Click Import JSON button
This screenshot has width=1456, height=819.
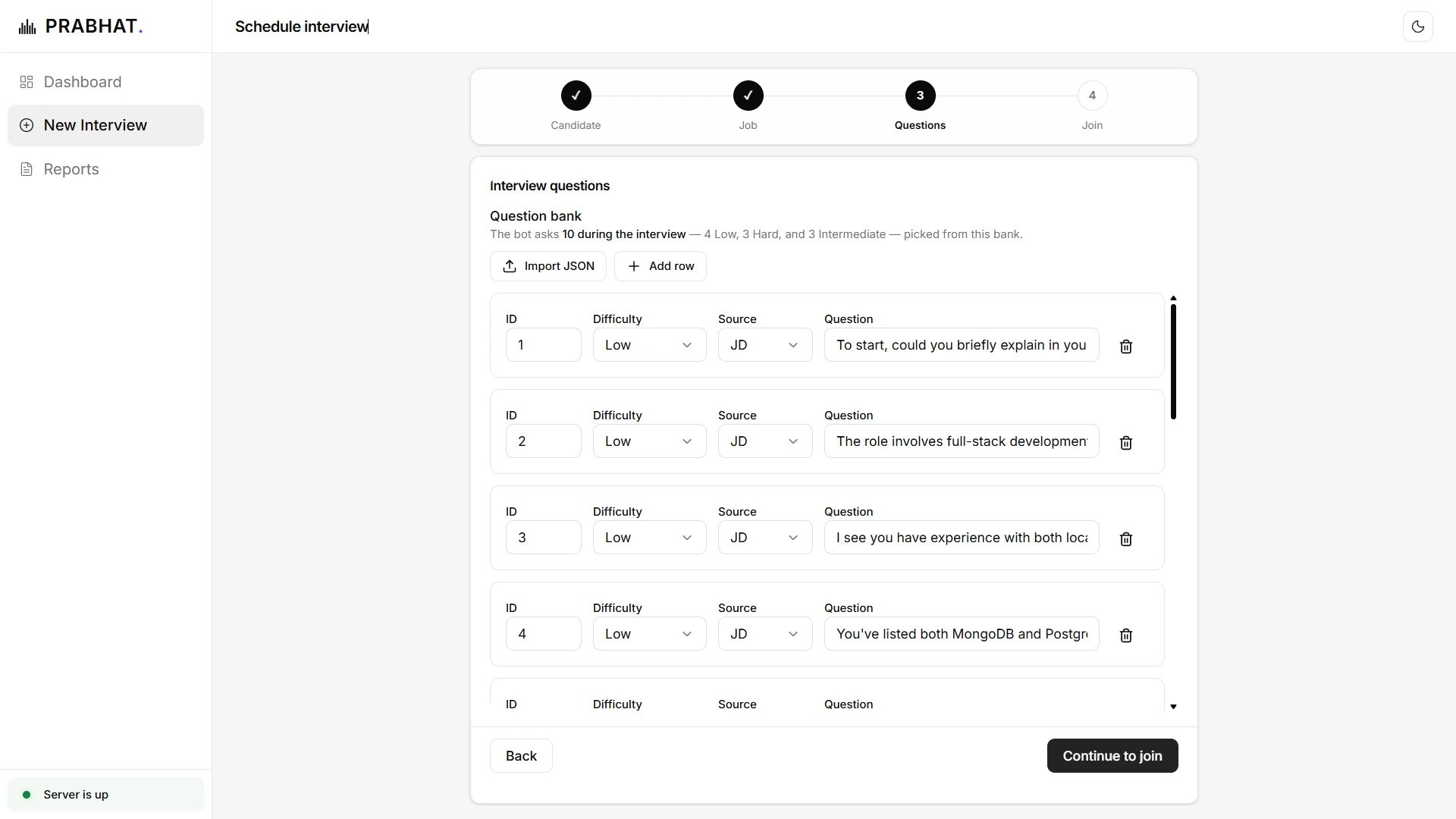[548, 266]
